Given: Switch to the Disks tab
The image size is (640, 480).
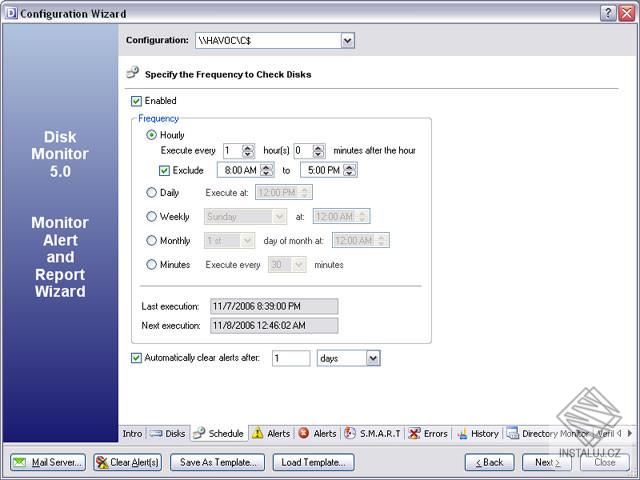Looking at the screenshot, I should pyautogui.click(x=167, y=433).
